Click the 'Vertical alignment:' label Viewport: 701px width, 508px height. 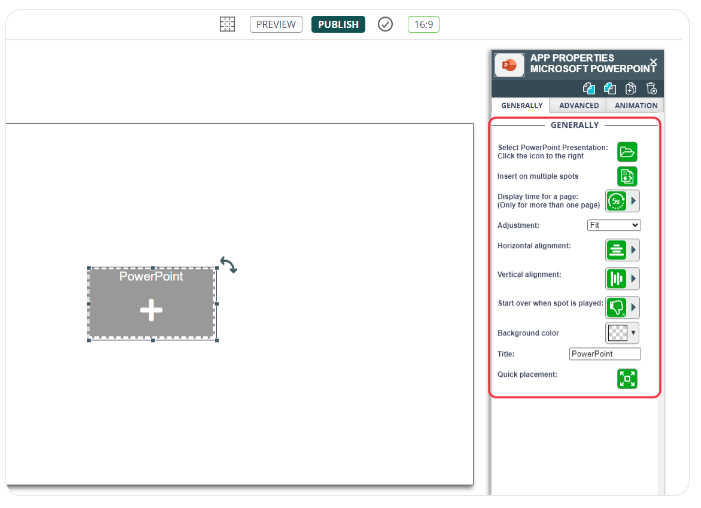tap(529, 275)
